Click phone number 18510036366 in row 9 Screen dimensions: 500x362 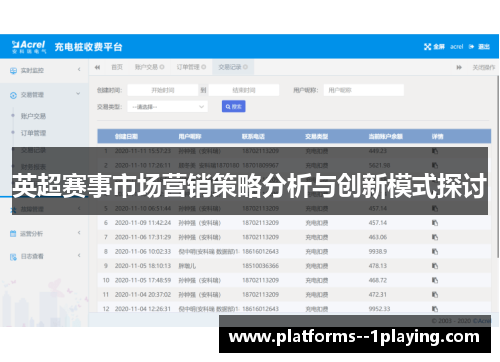coord(260,266)
